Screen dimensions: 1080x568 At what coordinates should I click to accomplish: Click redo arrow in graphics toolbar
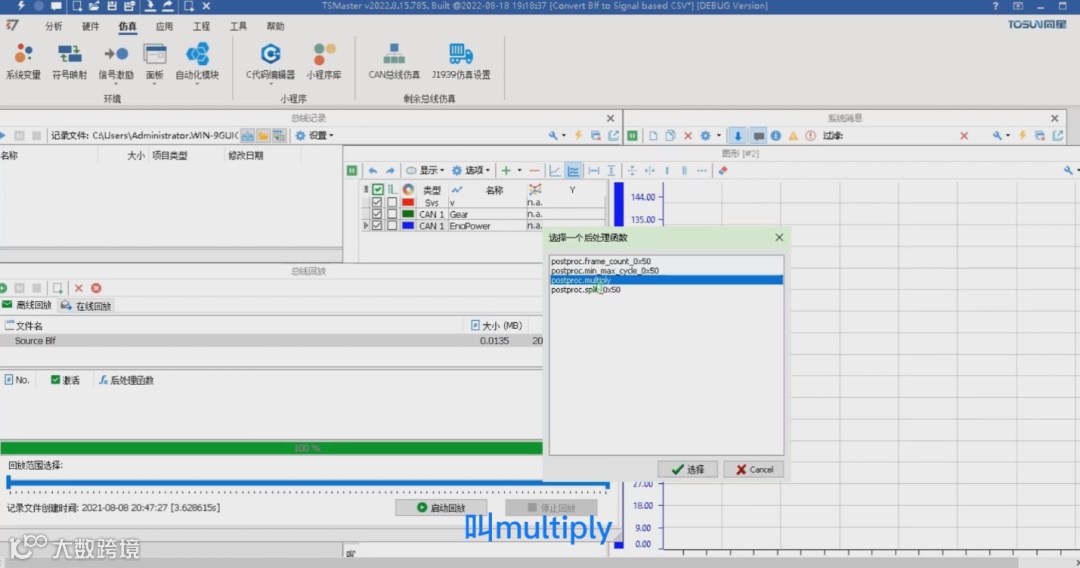click(x=390, y=171)
